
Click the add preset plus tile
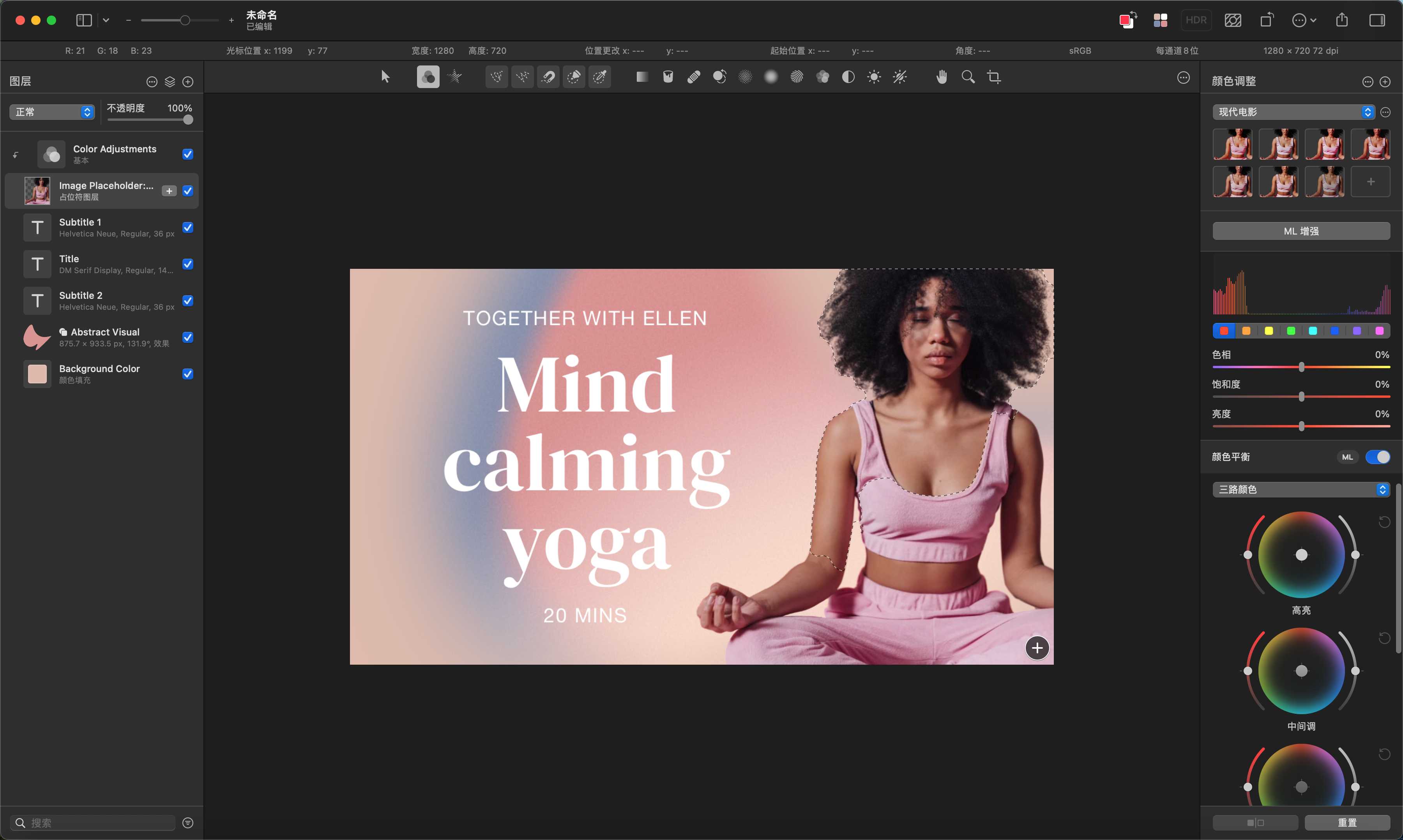click(1370, 182)
